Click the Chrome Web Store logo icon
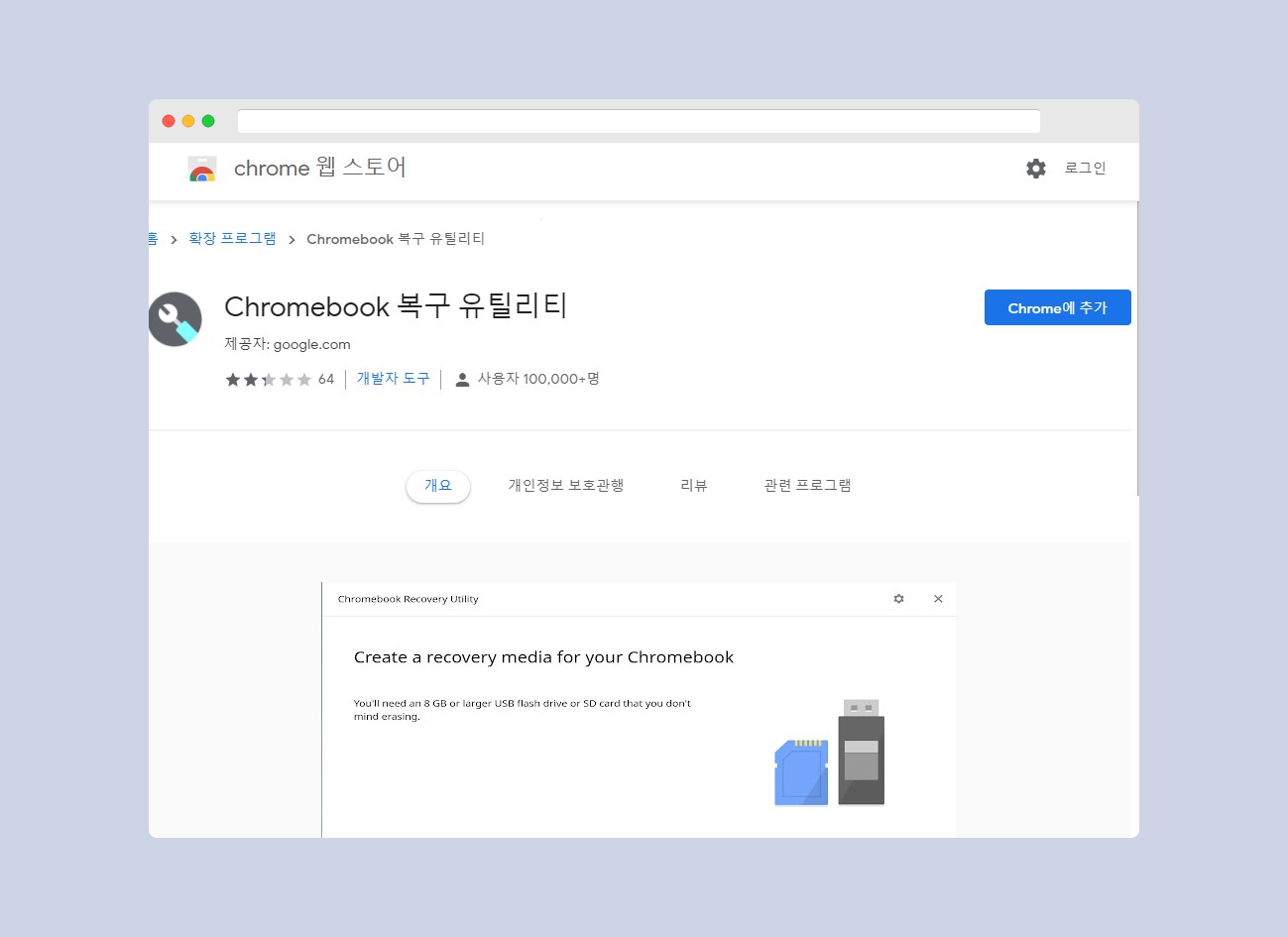Viewport: 1288px width, 937px height. tap(202, 169)
